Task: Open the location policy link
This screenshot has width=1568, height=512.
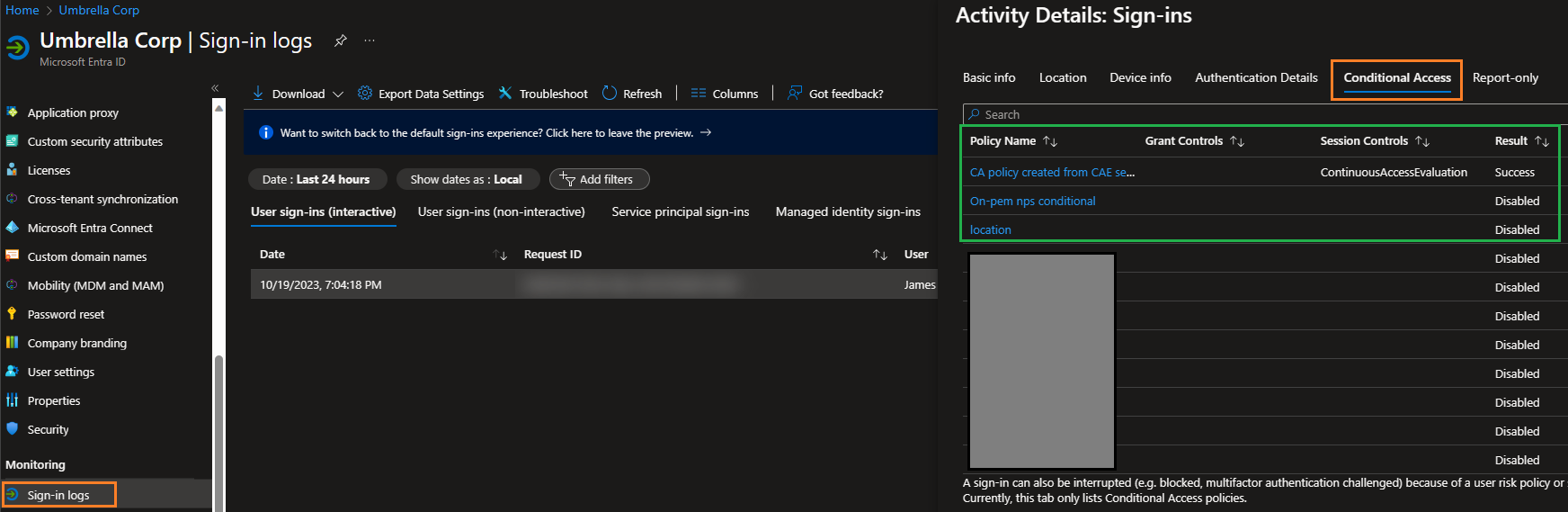Action: tap(990, 229)
